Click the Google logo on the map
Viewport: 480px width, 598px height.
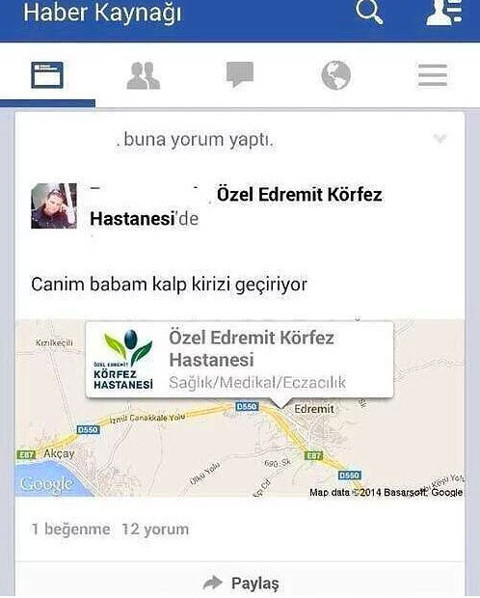click(47, 484)
